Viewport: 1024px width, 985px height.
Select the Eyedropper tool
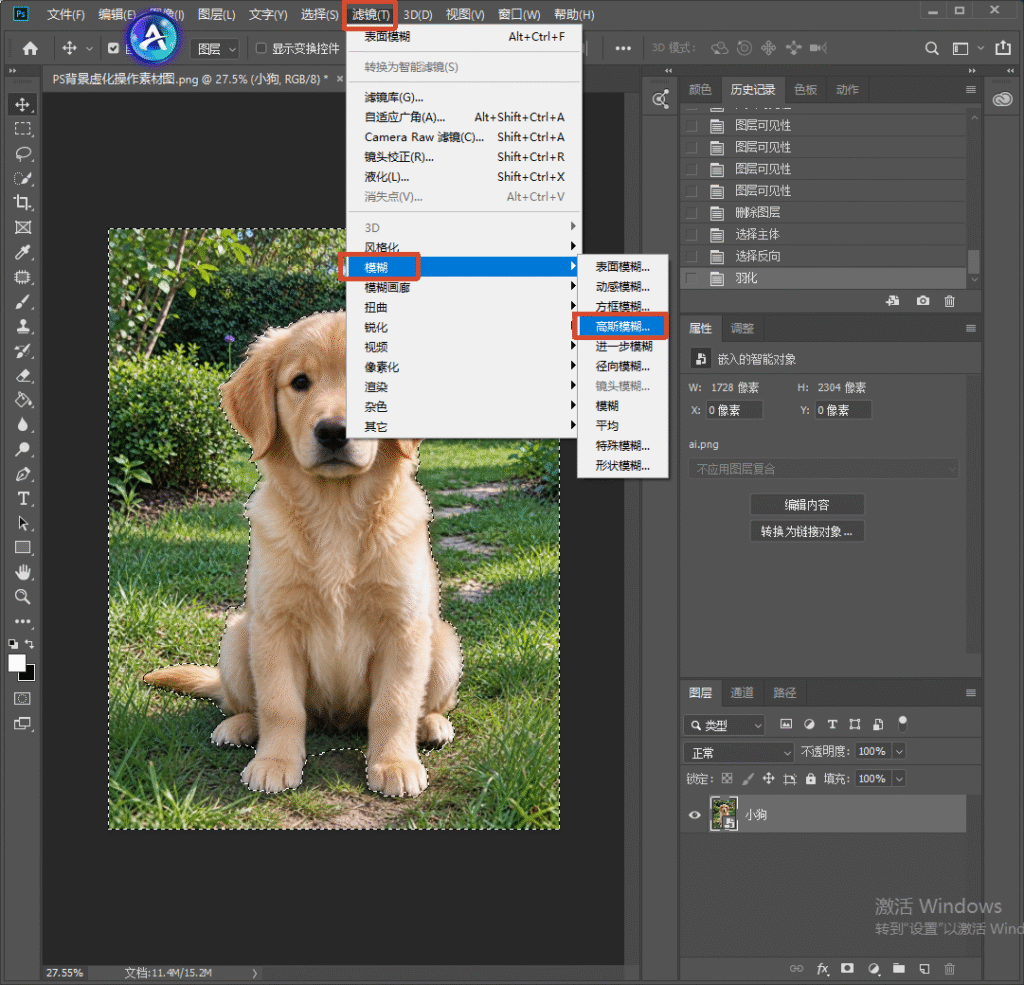coord(23,252)
